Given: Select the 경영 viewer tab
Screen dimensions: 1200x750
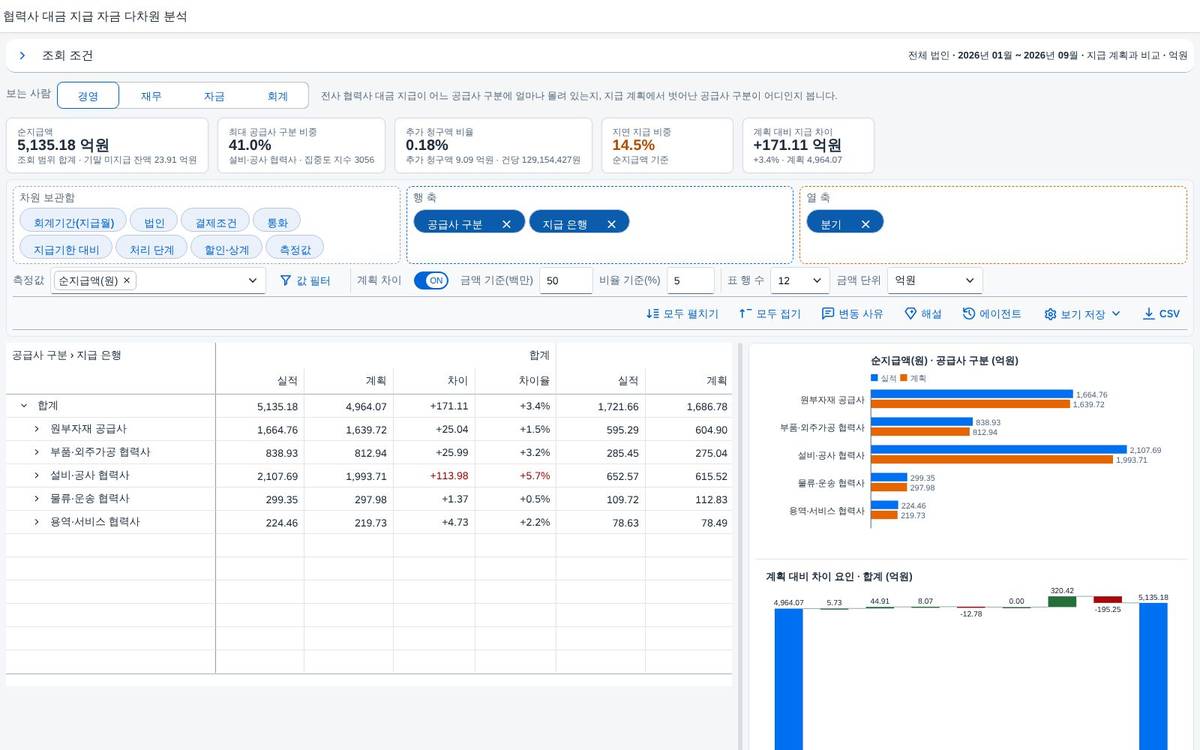Looking at the screenshot, I should [x=88, y=96].
